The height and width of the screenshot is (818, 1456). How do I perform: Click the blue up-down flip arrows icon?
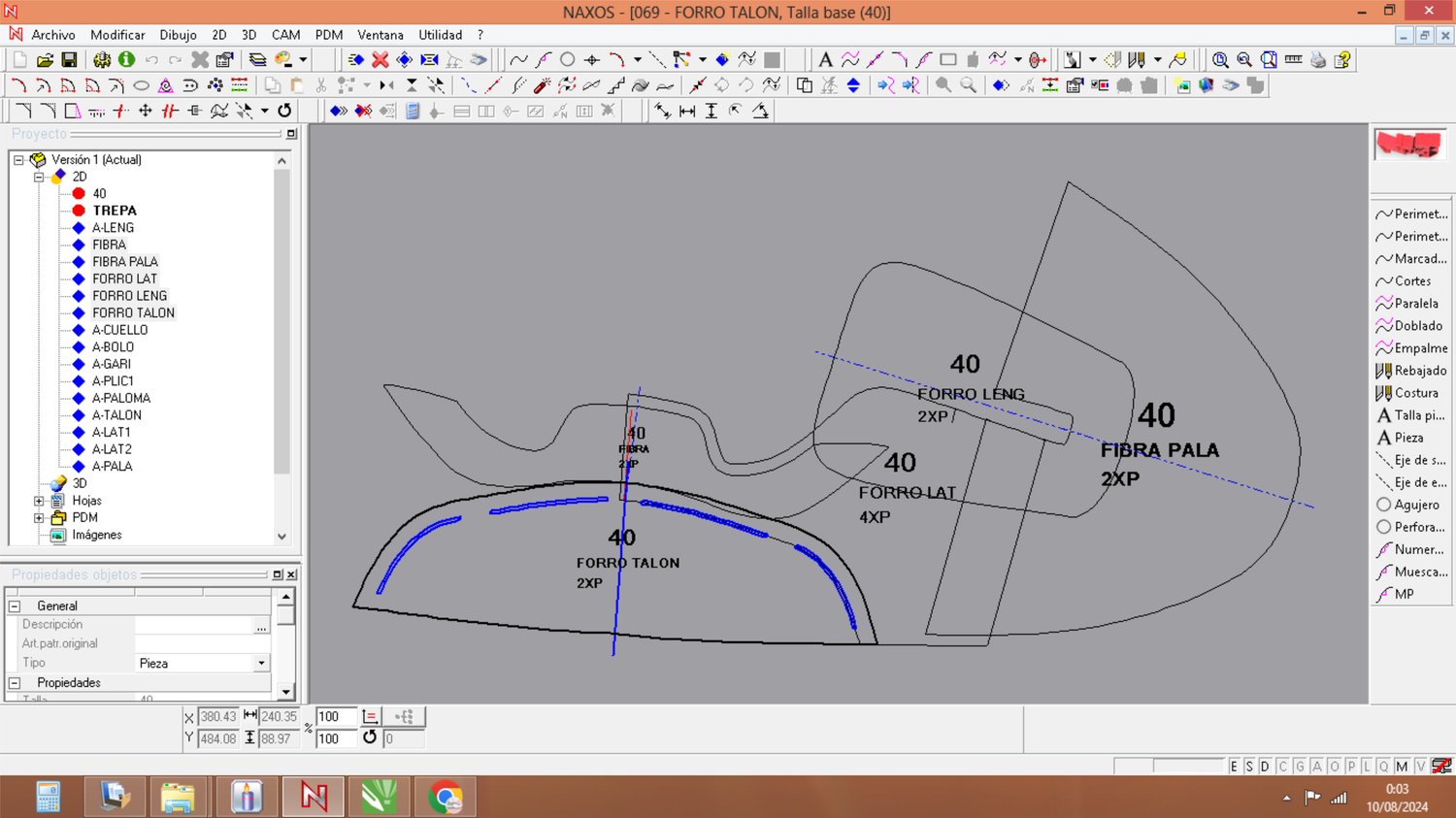click(853, 85)
